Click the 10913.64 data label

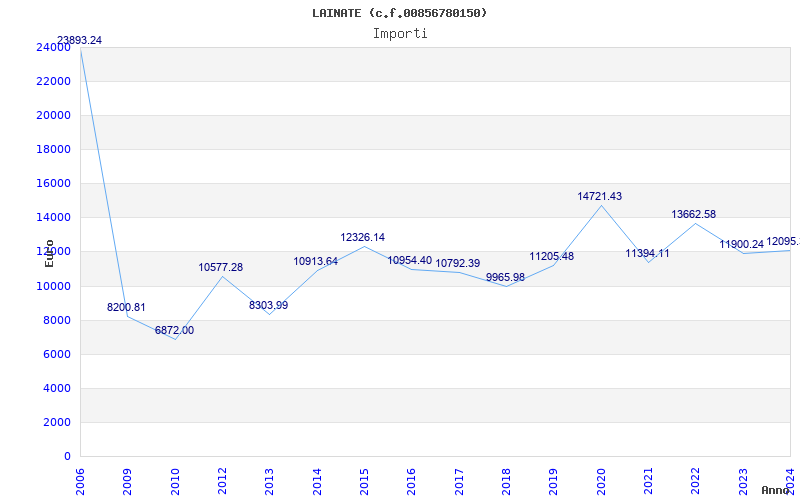[x=315, y=261]
